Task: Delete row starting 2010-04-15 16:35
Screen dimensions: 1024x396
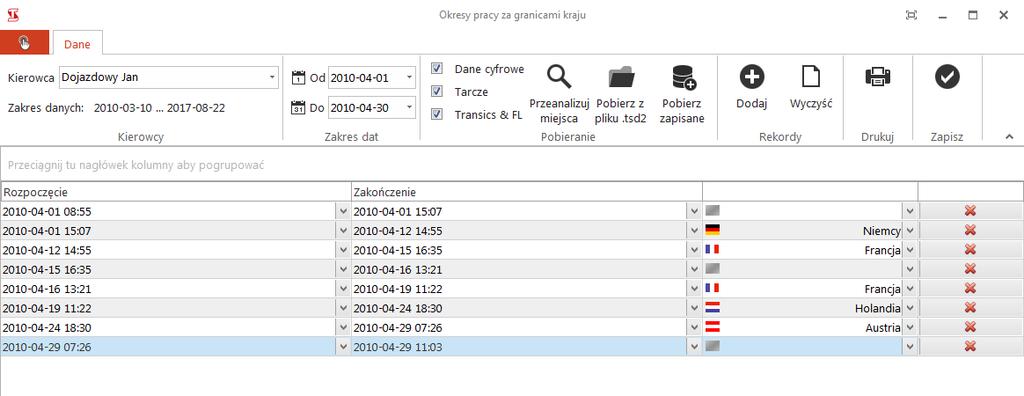Action: click(970, 269)
